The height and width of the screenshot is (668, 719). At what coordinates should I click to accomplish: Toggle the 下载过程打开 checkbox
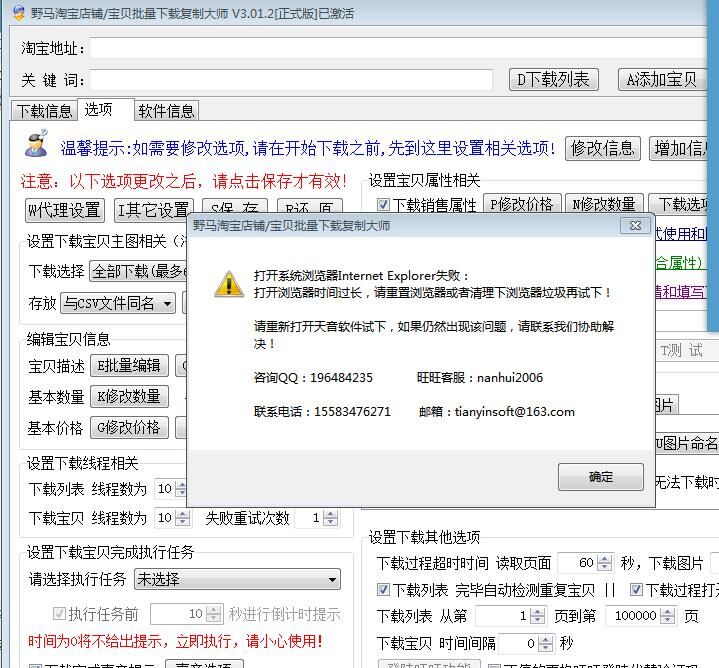[x=636, y=590]
